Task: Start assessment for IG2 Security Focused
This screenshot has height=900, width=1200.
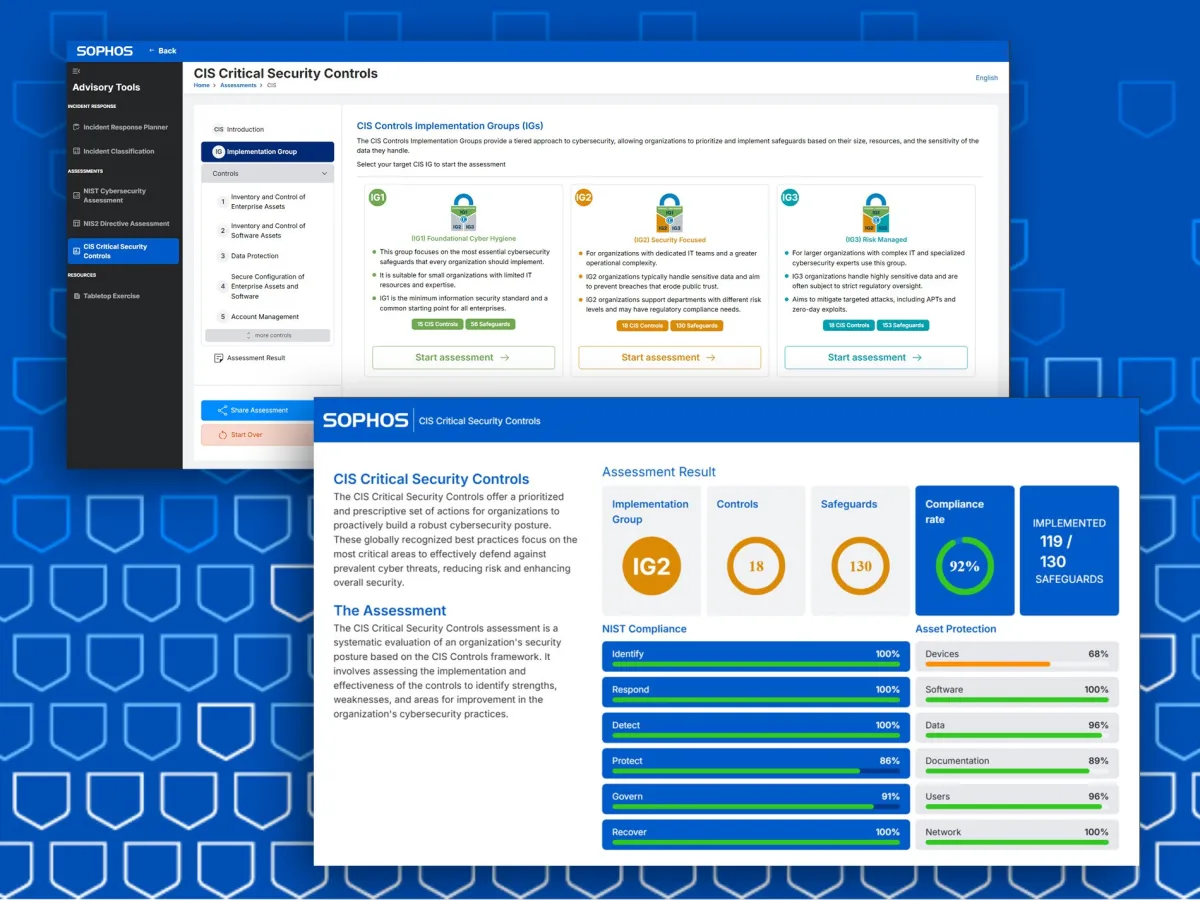Action: 670,357
